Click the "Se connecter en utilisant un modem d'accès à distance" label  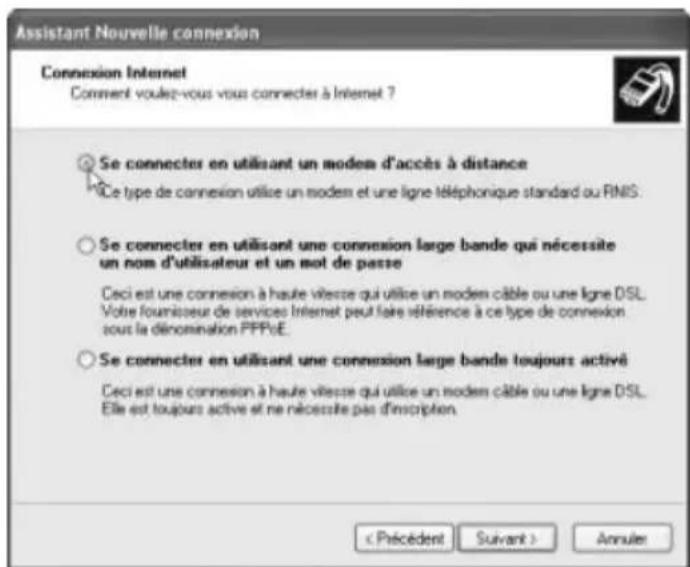313,163
